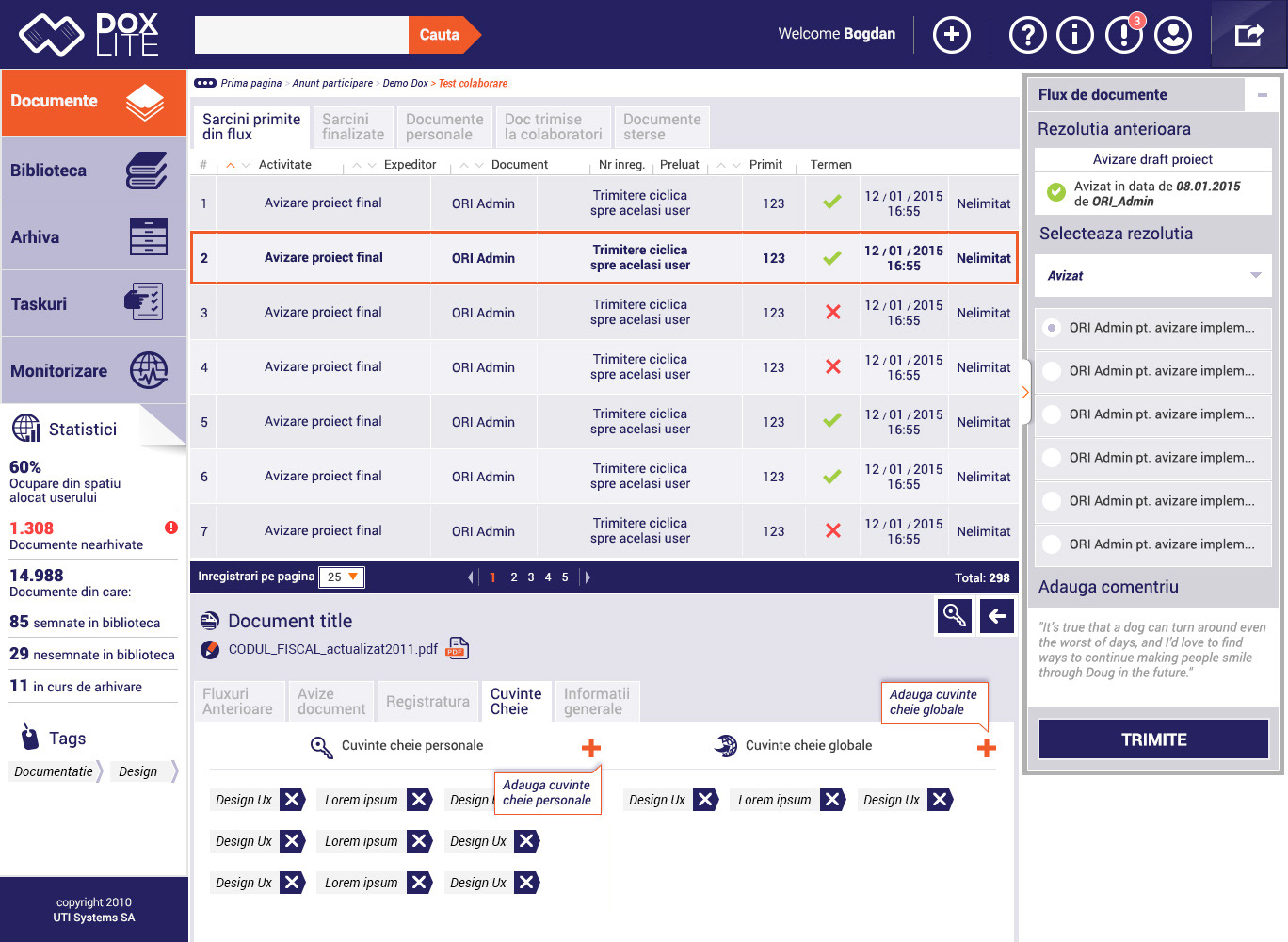The width and height of the screenshot is (1288, 942).
Task: Open the info icon in header
Action: 1075,35
